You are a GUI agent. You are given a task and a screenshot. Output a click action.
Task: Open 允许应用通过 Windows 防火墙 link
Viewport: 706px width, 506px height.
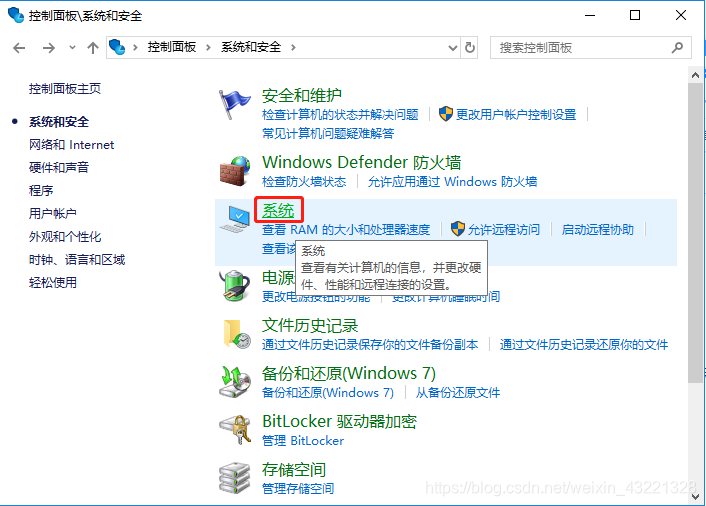coord(453,181)
